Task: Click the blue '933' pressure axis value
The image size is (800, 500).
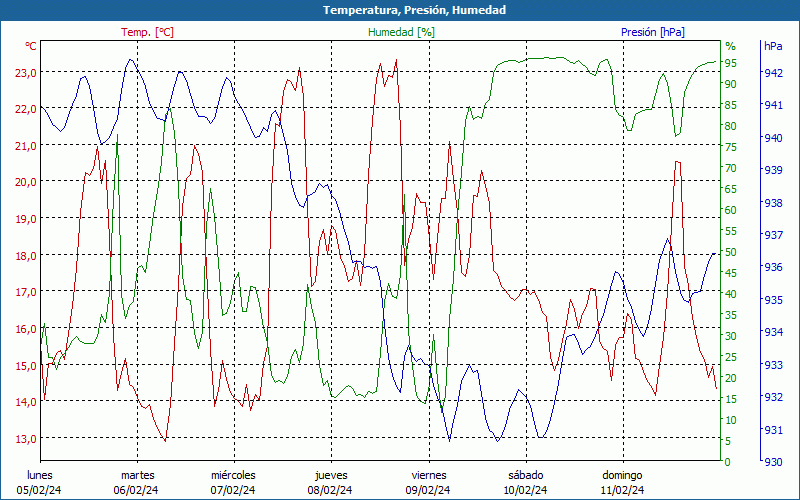Action: click(773, 365)
